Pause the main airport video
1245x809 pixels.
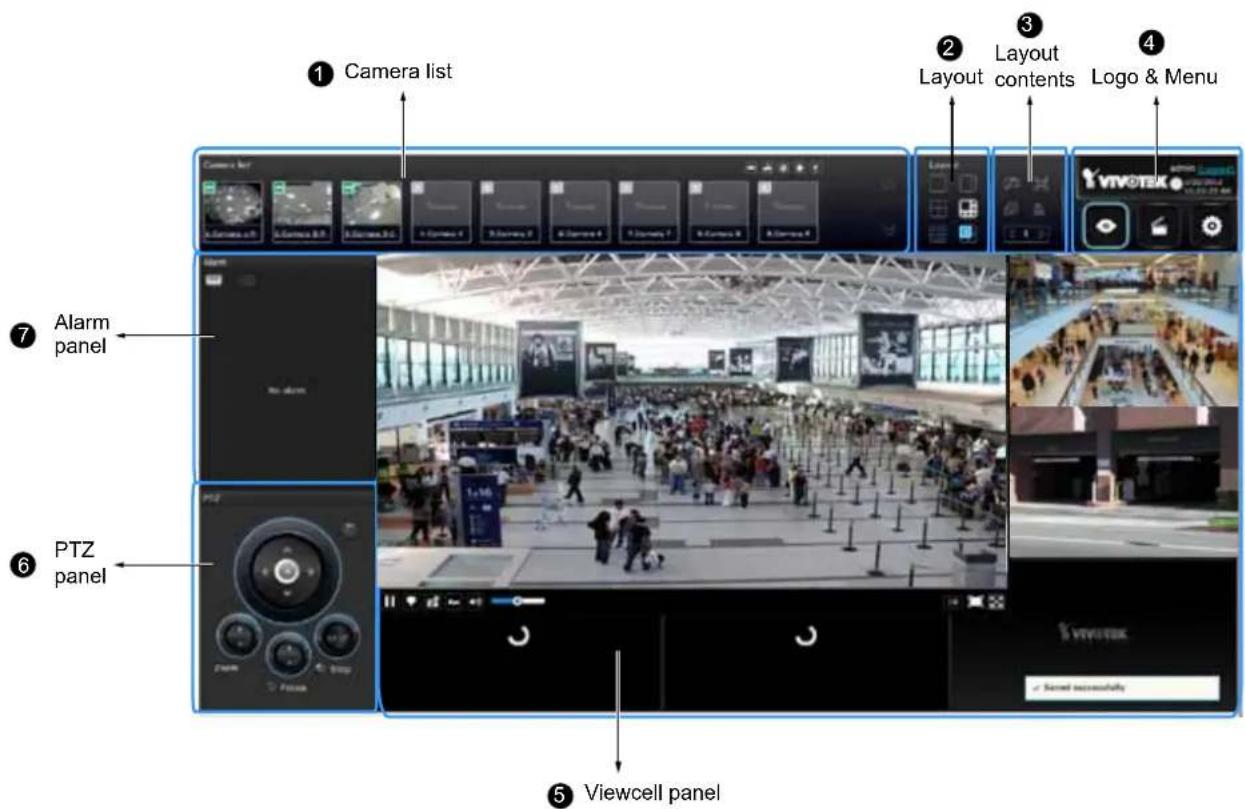click(x=390, y=601)
